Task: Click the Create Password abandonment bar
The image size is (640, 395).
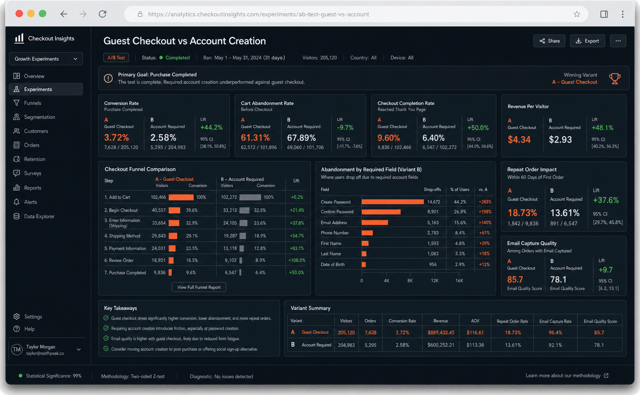Action: (393, 202)
